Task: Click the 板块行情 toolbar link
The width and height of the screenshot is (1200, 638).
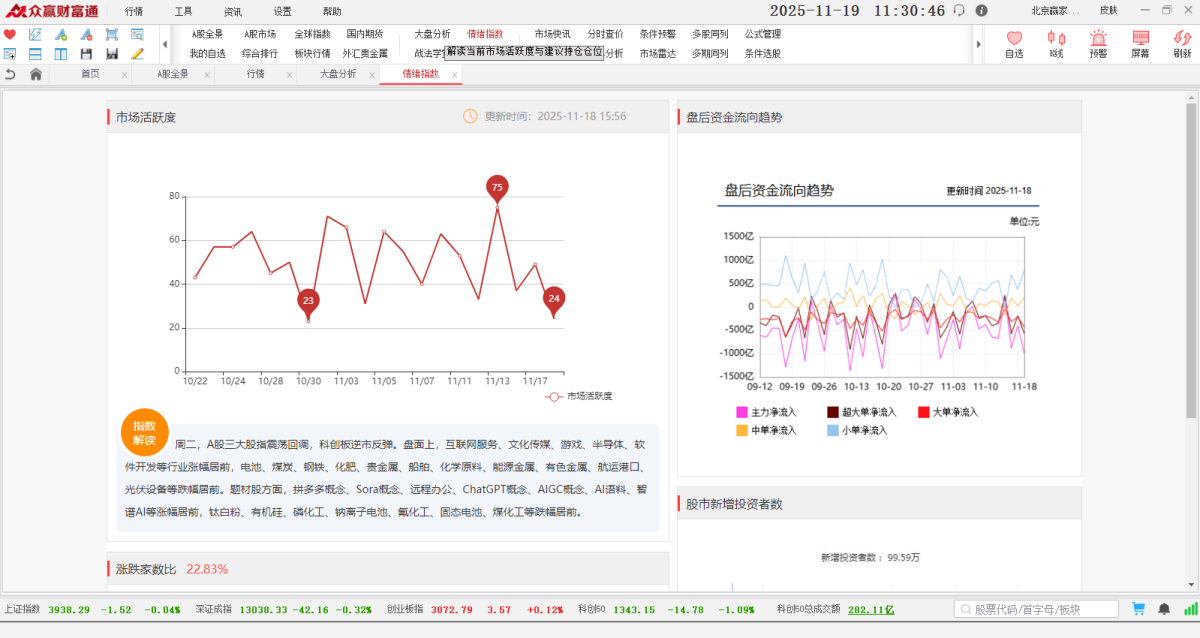Action: pyautogui.click(x=312, y=53)
